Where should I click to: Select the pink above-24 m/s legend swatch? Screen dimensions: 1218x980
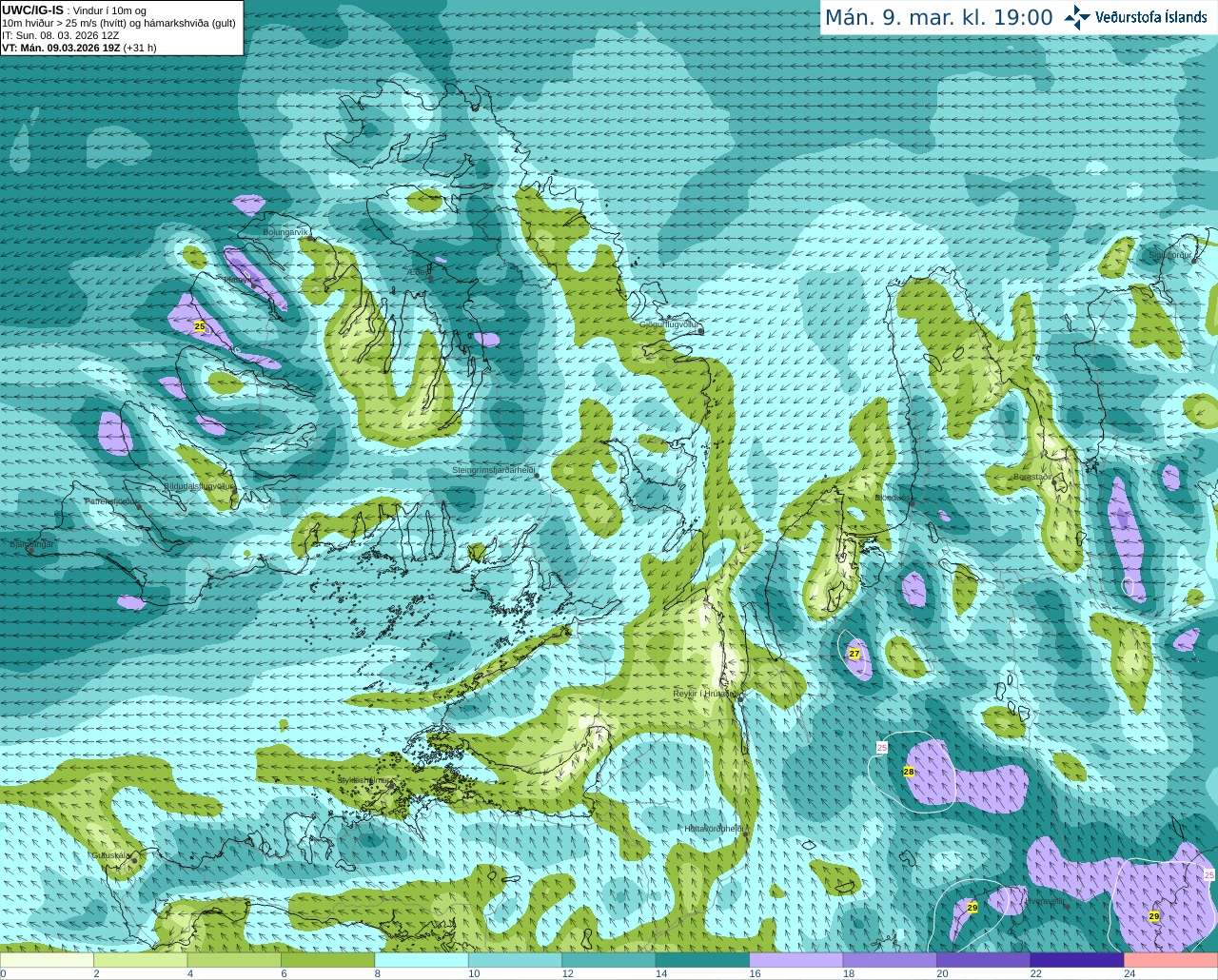(x=1170, y=960)
